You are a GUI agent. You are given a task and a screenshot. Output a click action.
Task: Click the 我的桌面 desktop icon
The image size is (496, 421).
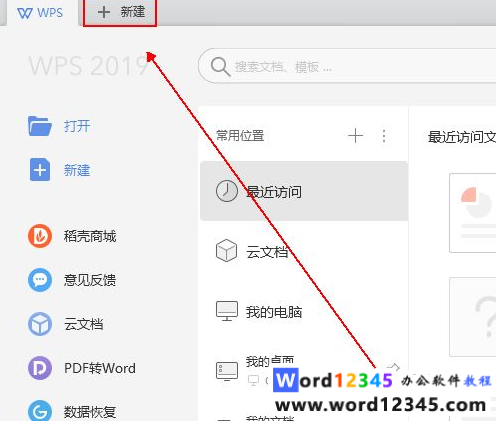coord(227,371)
